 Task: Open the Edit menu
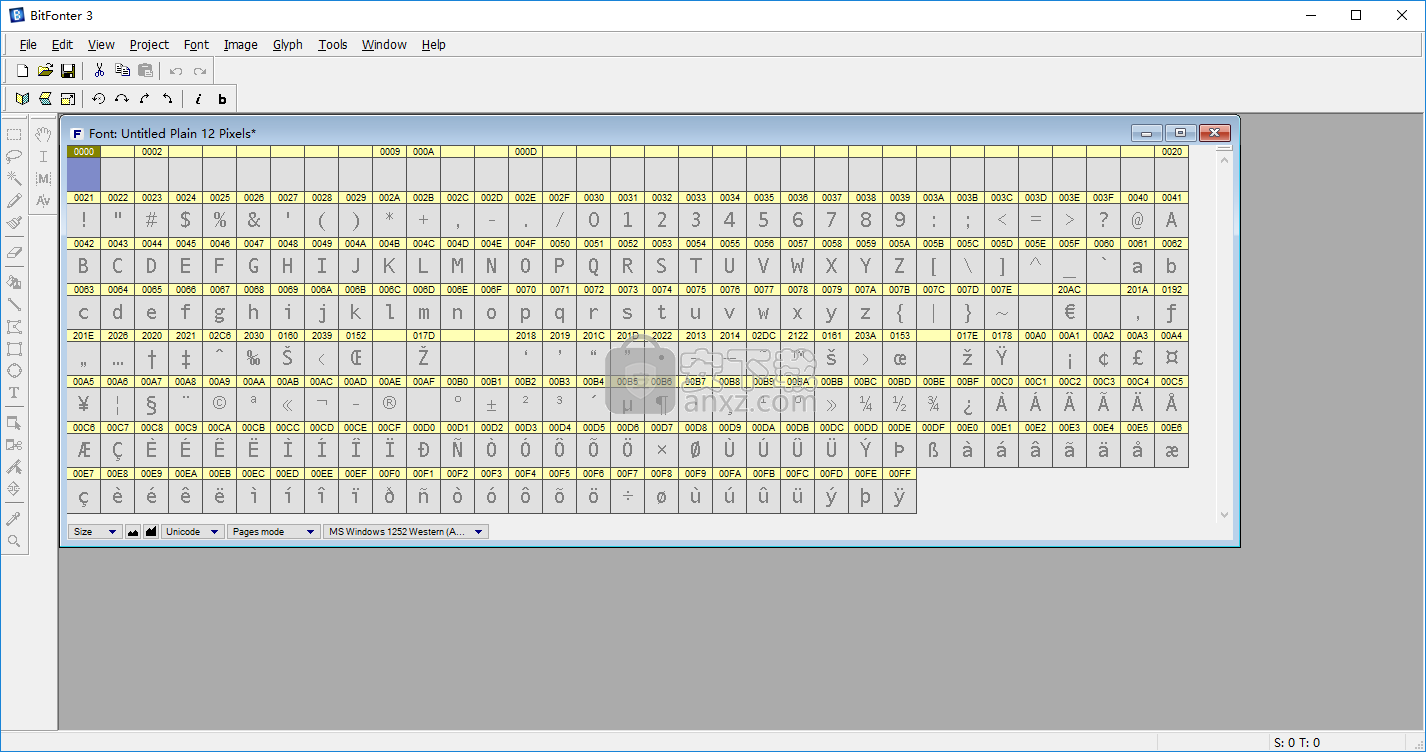[62, 44]
